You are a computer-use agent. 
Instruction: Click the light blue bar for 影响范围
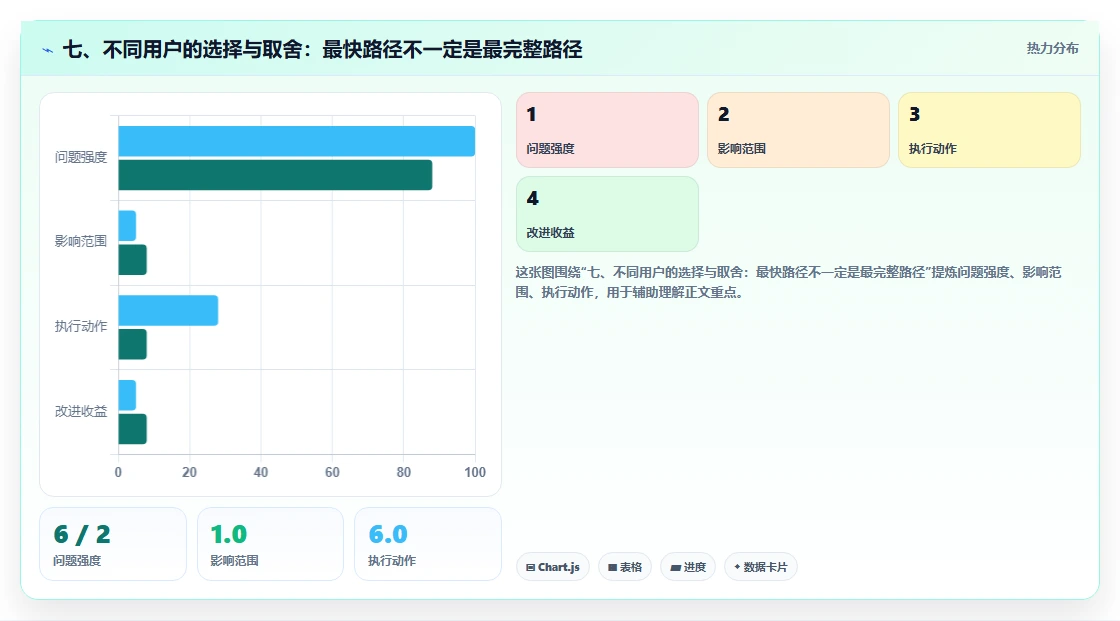pyautogui.click(x=127, y=226)
